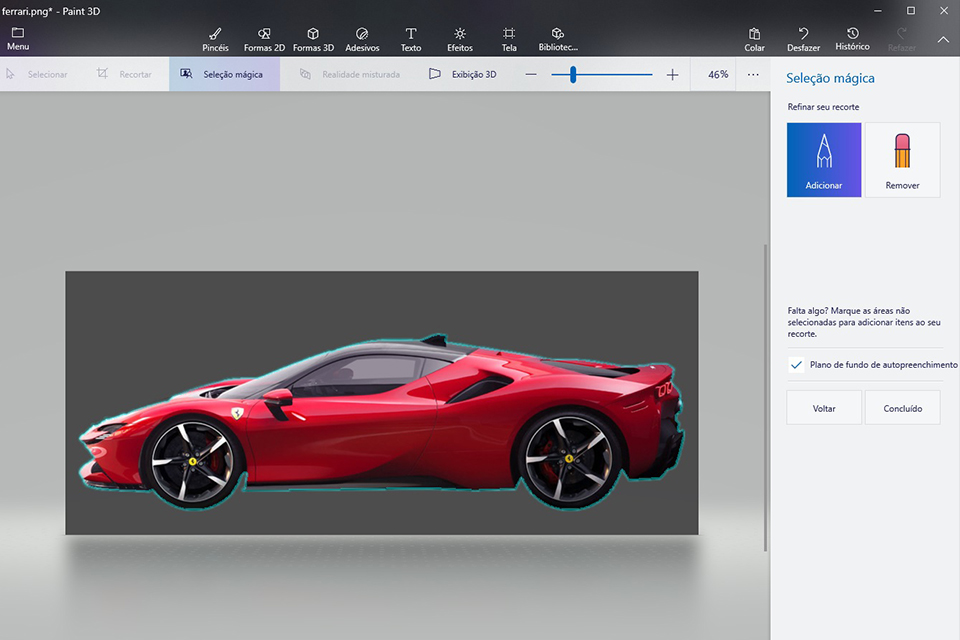Click the Concluído button

point(902,408)
